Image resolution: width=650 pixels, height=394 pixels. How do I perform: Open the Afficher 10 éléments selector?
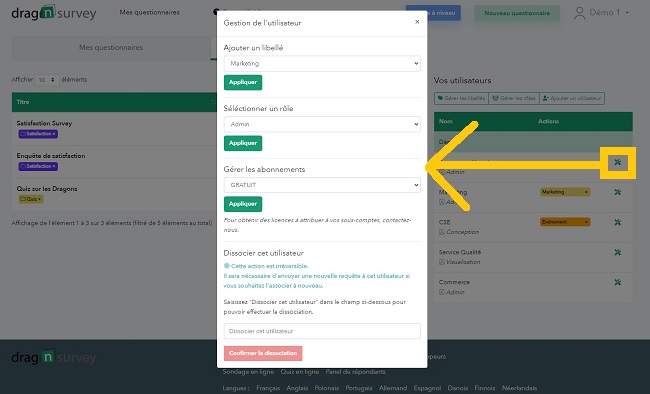(x=46, y=80)
